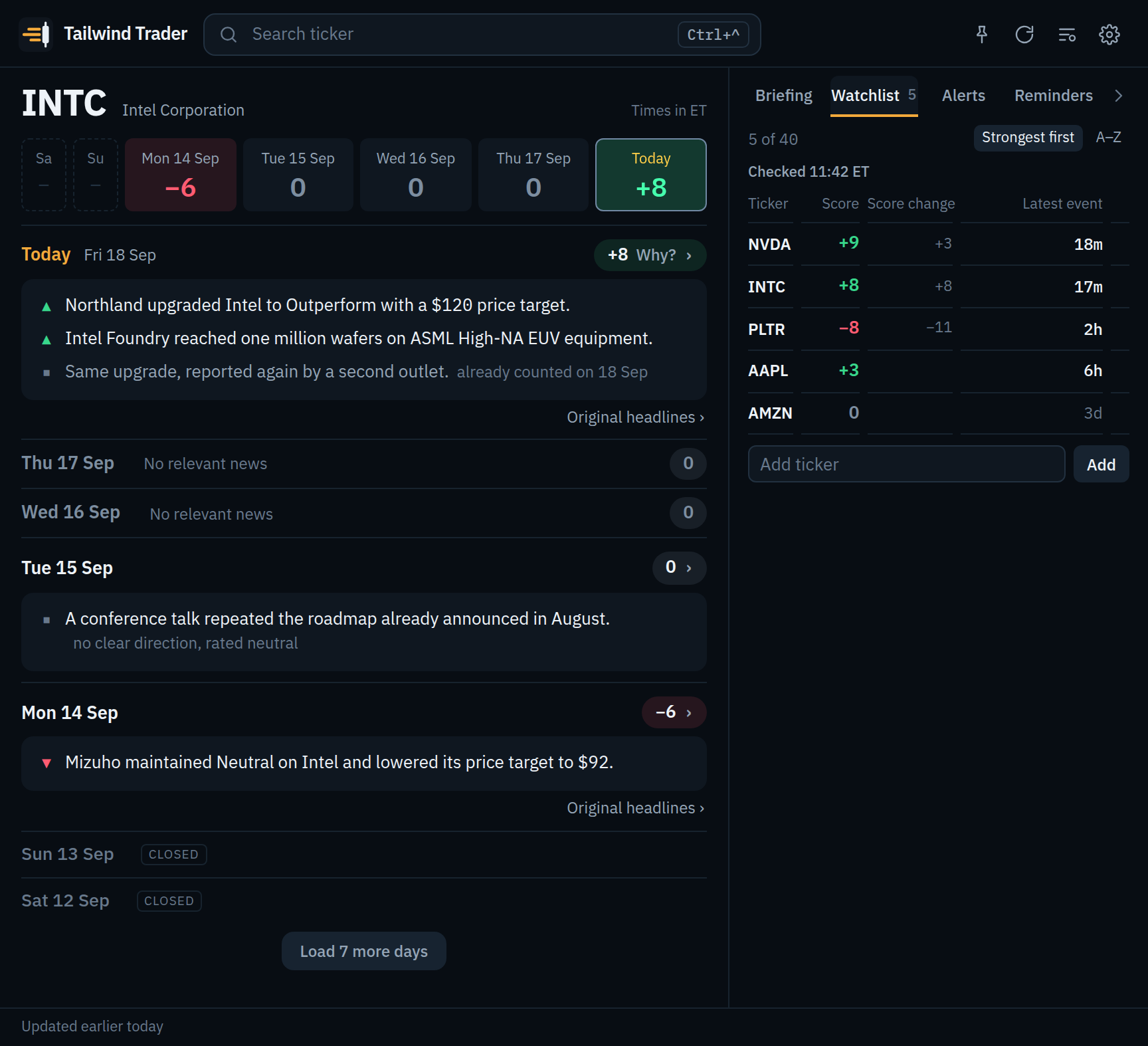Sort watchlist A–Z

(x=1108, y=138)
